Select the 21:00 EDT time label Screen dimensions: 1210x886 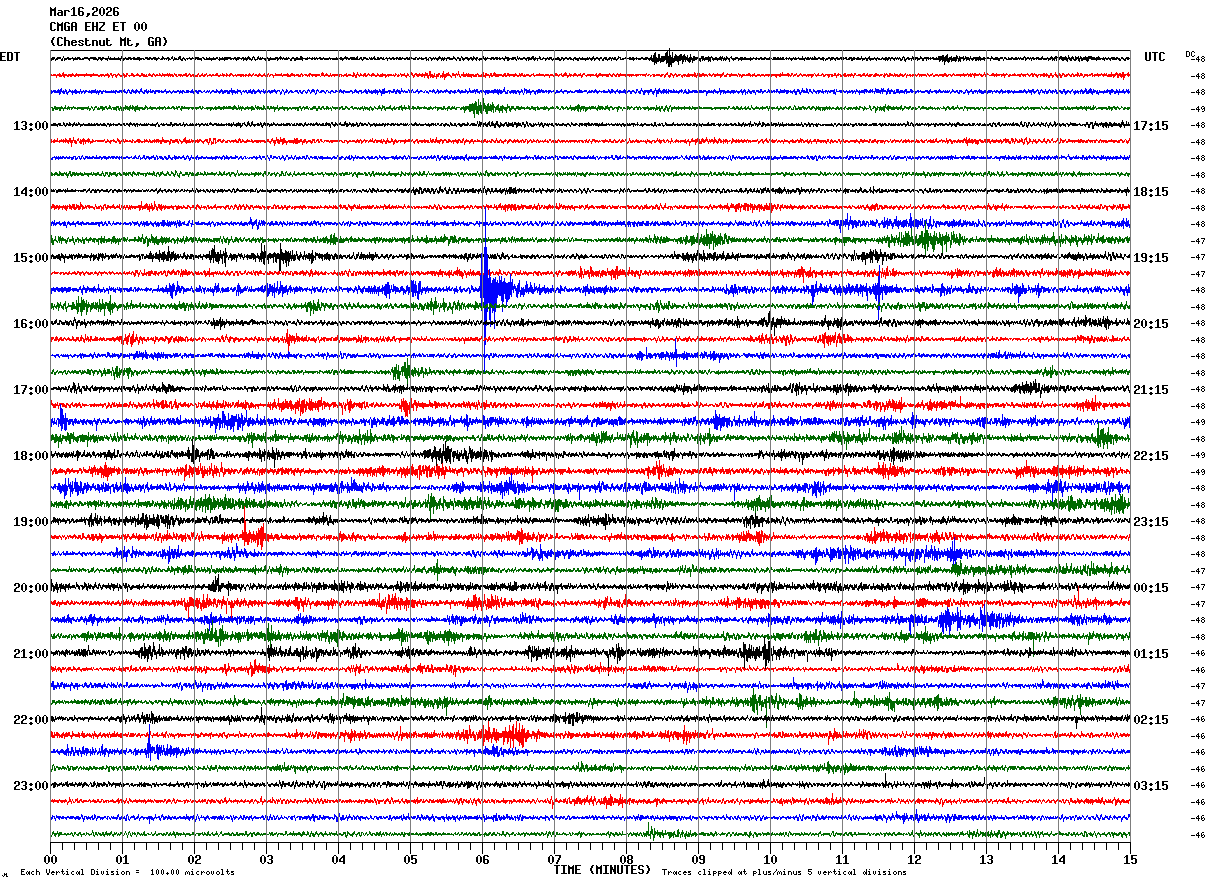[x=31, y=653]
